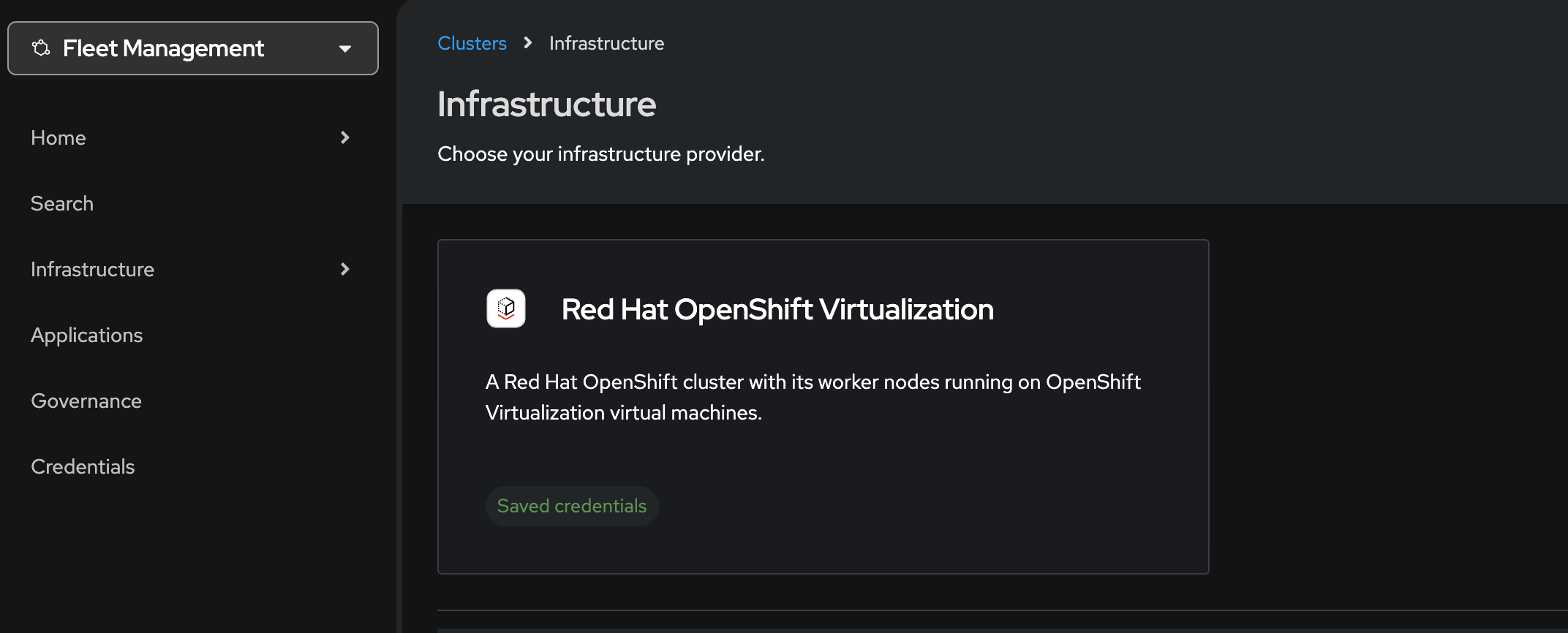Click the Fleet Management perspective icon
Image resolution: width=1568 pixels, height=633 pixels.
pos(41,48)
